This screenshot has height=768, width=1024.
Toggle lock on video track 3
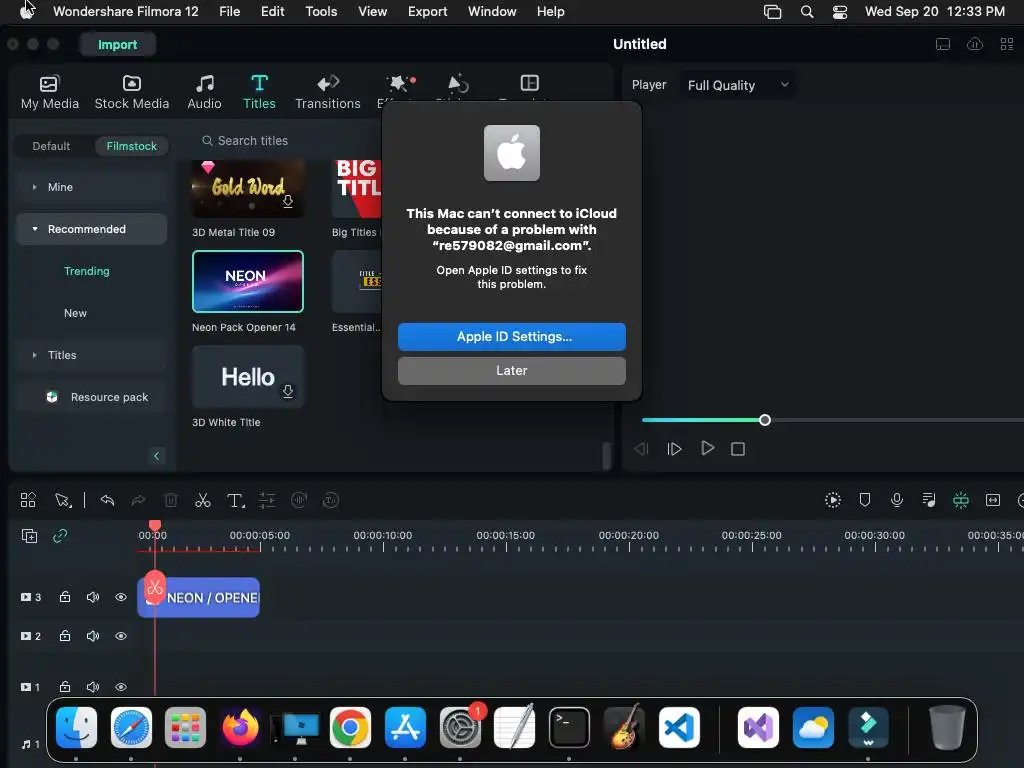point(65,597)
